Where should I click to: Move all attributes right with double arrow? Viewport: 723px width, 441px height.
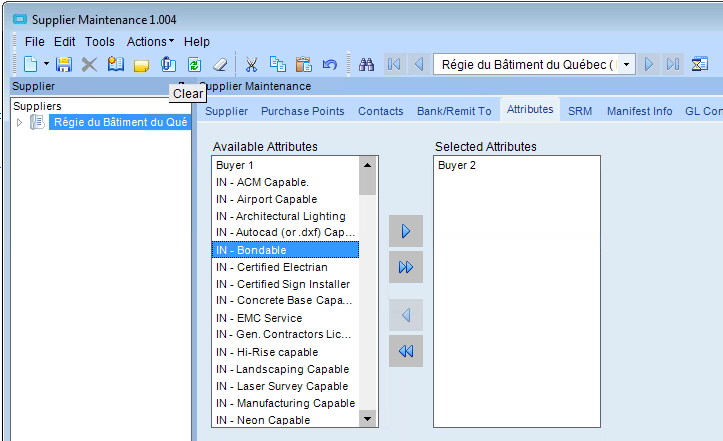coord(406,267)
